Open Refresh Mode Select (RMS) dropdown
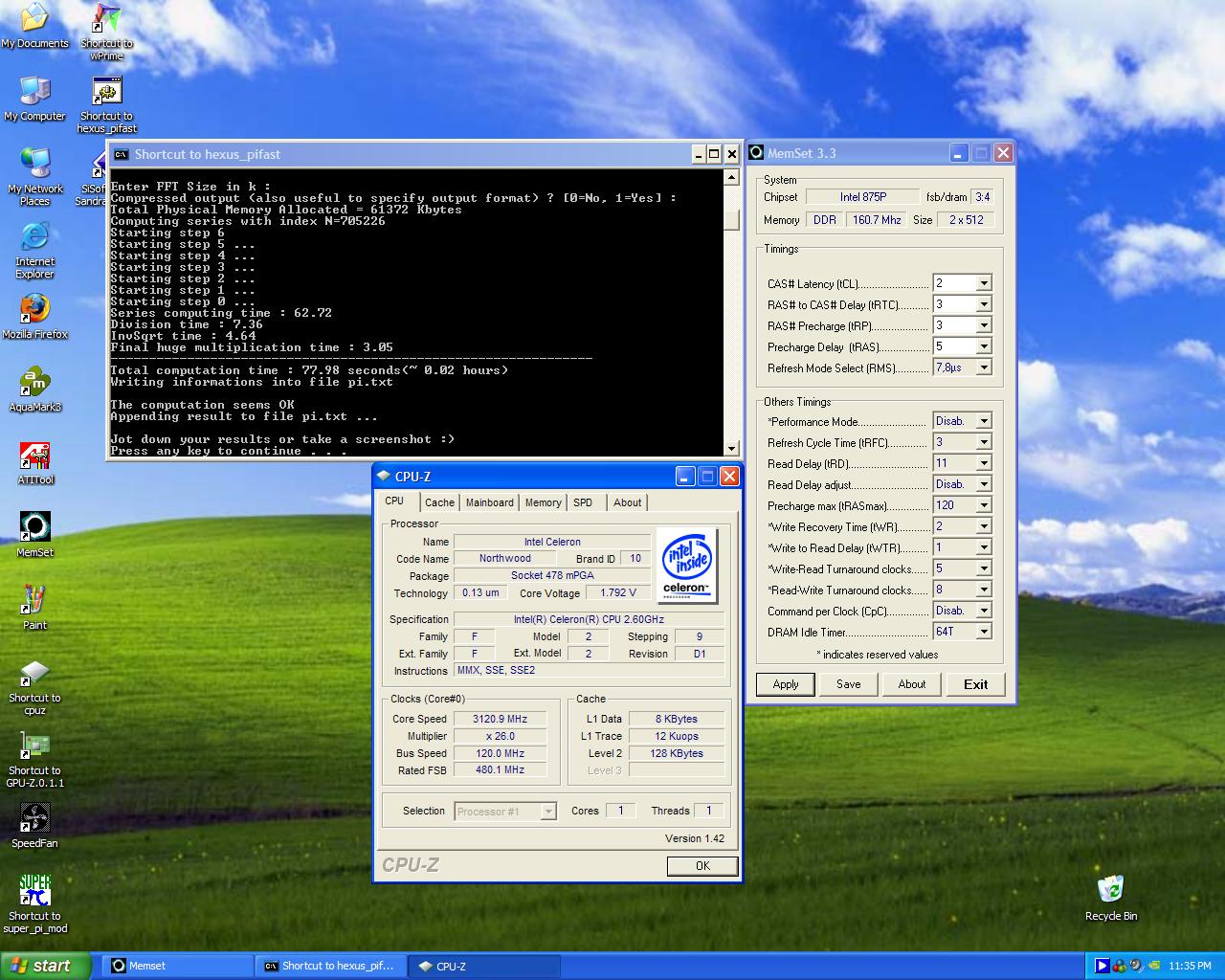 (x=983, y=367)
